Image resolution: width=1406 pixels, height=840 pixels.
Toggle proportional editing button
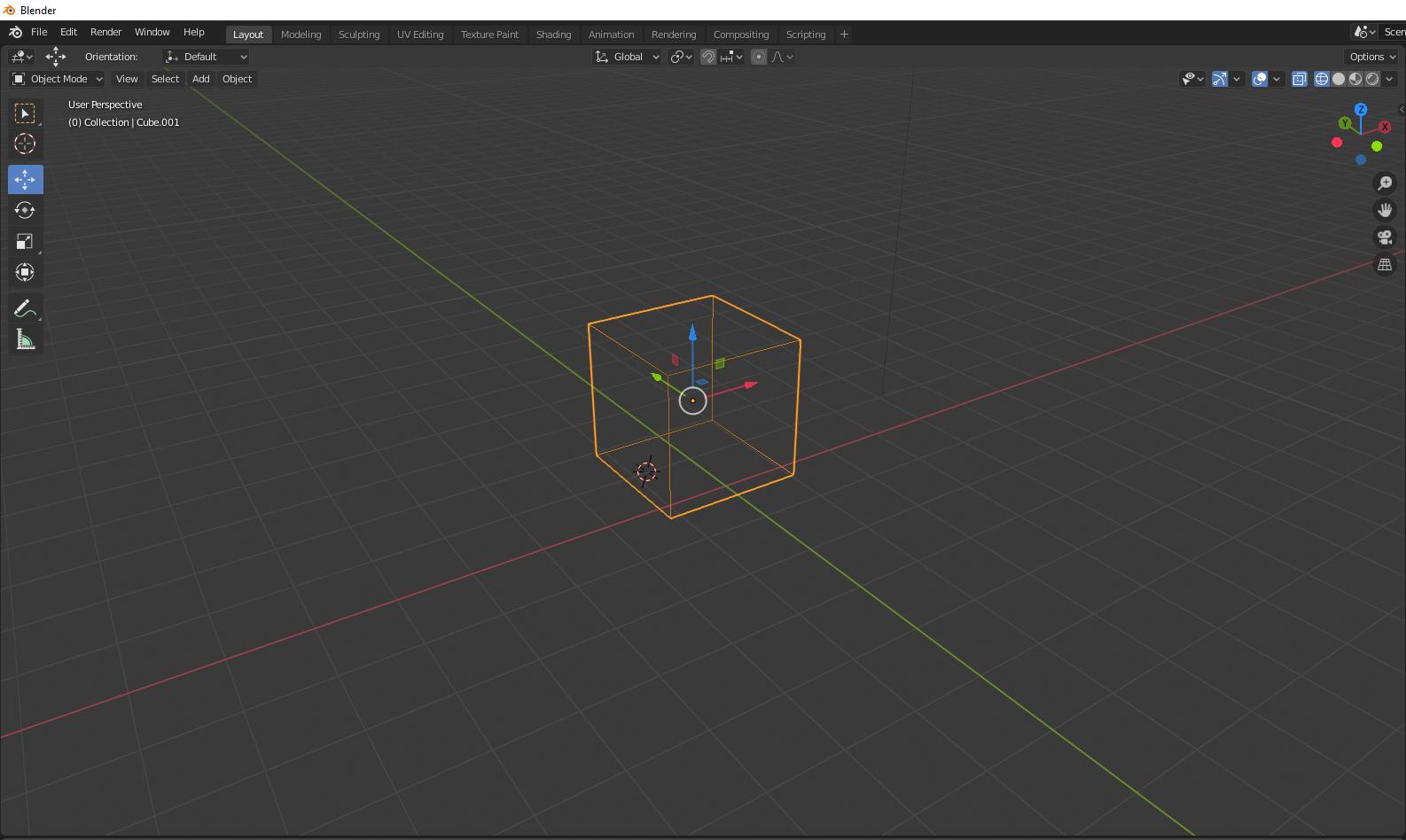pyautogui.click(x=758, y=57)
